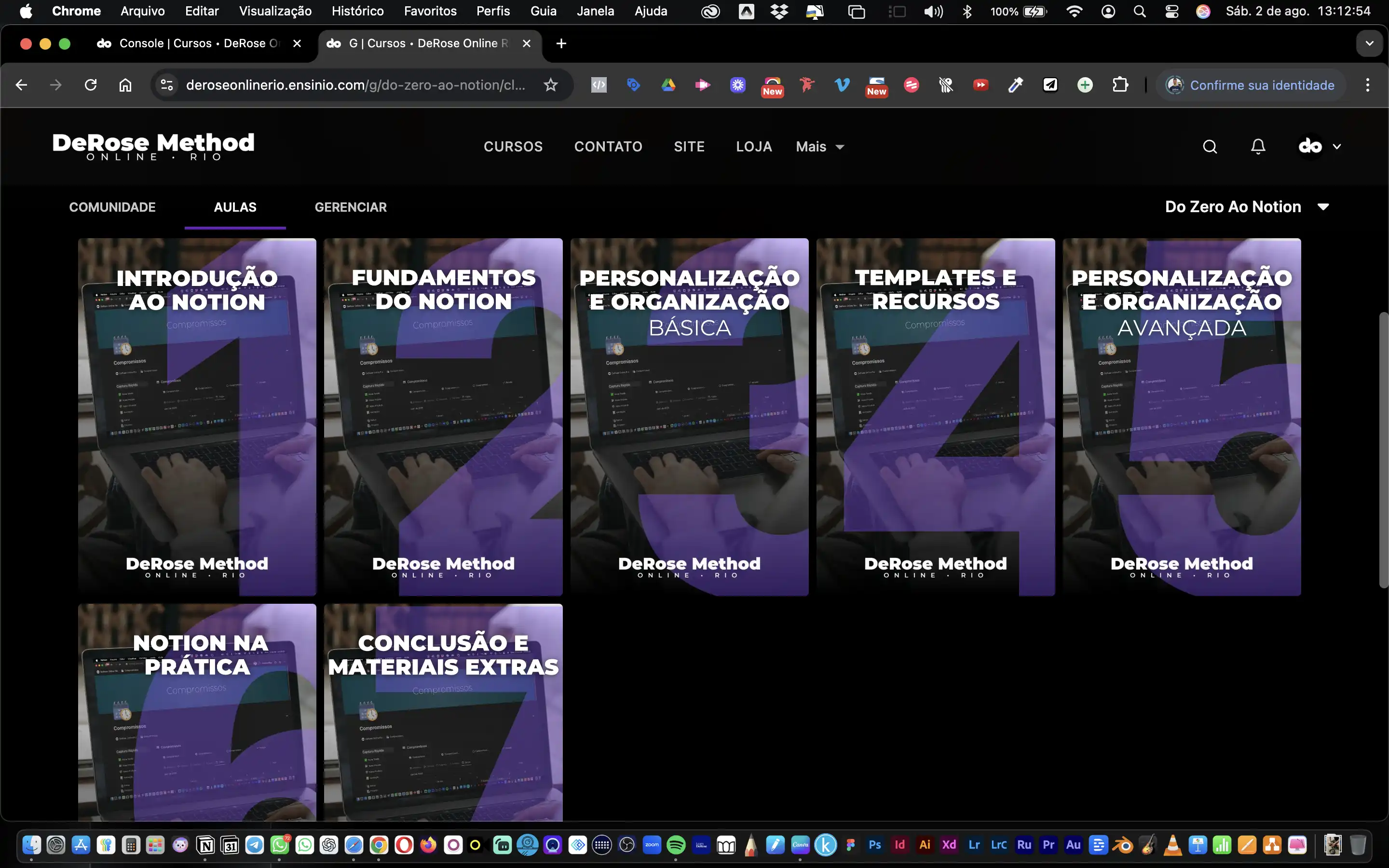Open the tab search chevron button
Screen dimensions: 1389x868
click(1369, 43)
